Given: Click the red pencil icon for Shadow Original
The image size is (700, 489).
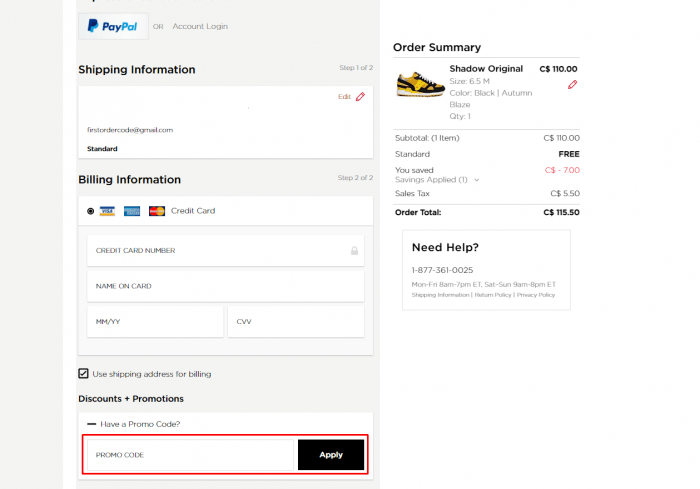Looking at the screenshot, I should pyautogui.click(x=572, y=84).
